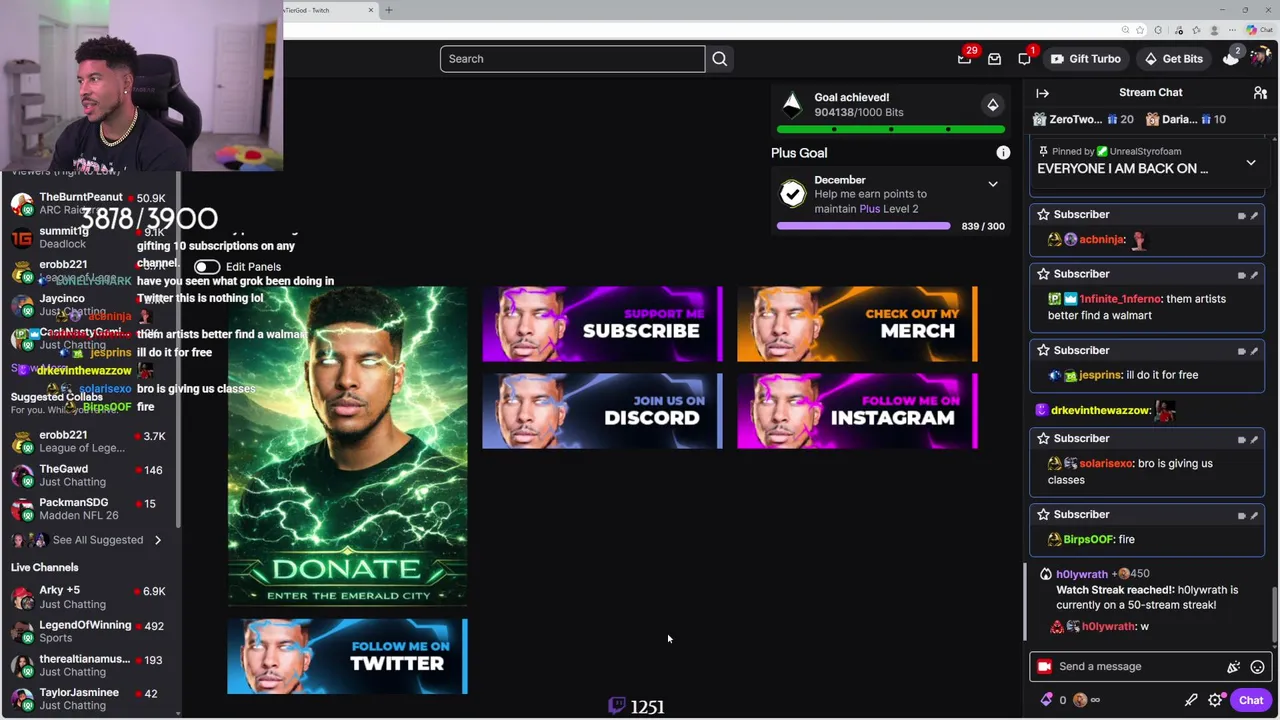This screenshot has height=720, width=1280.
Task: Click the Bits gem icon below chat
Action: pyautogui.click(x=1046, y=700)
